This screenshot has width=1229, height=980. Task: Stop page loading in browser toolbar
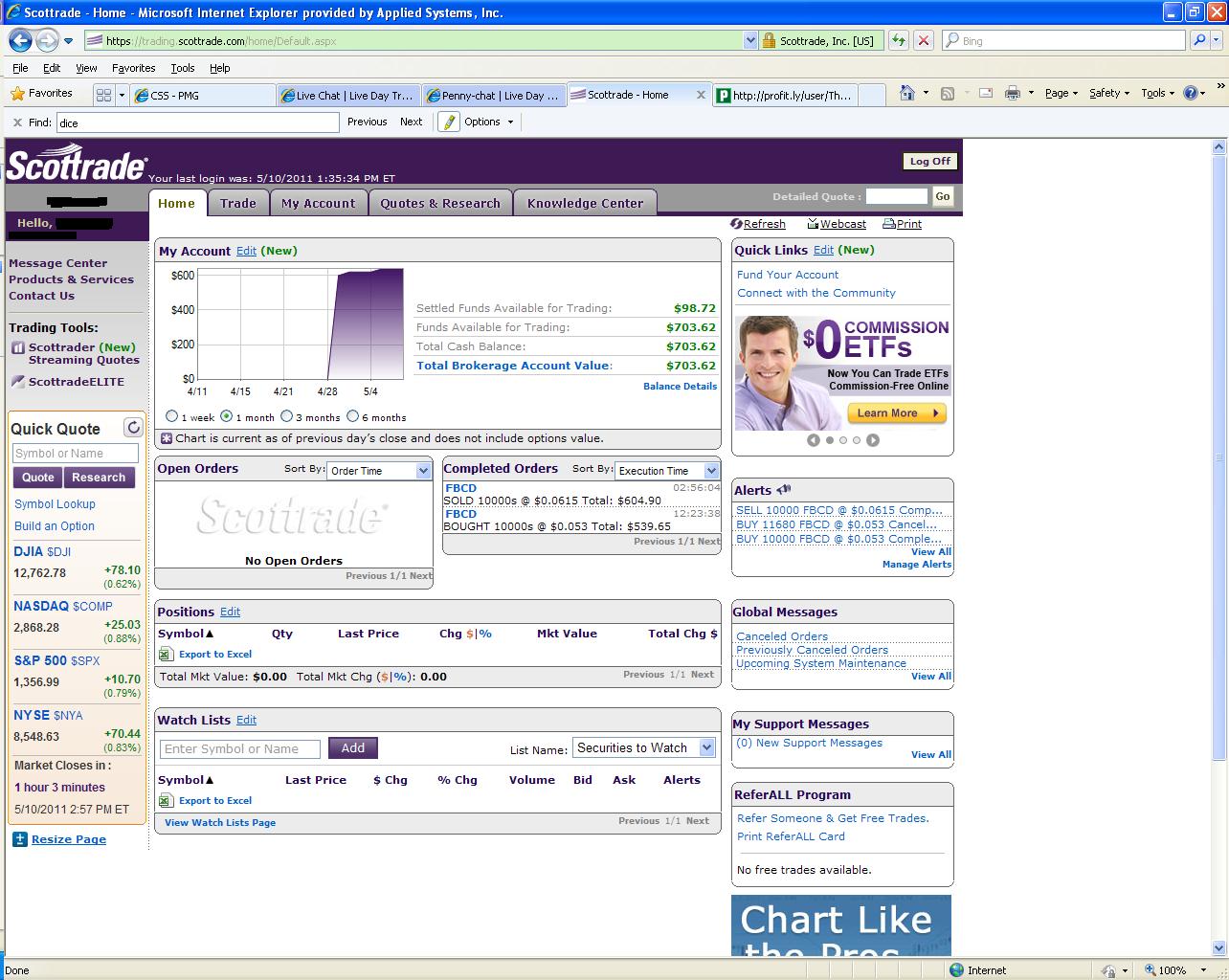coord(923,40)
